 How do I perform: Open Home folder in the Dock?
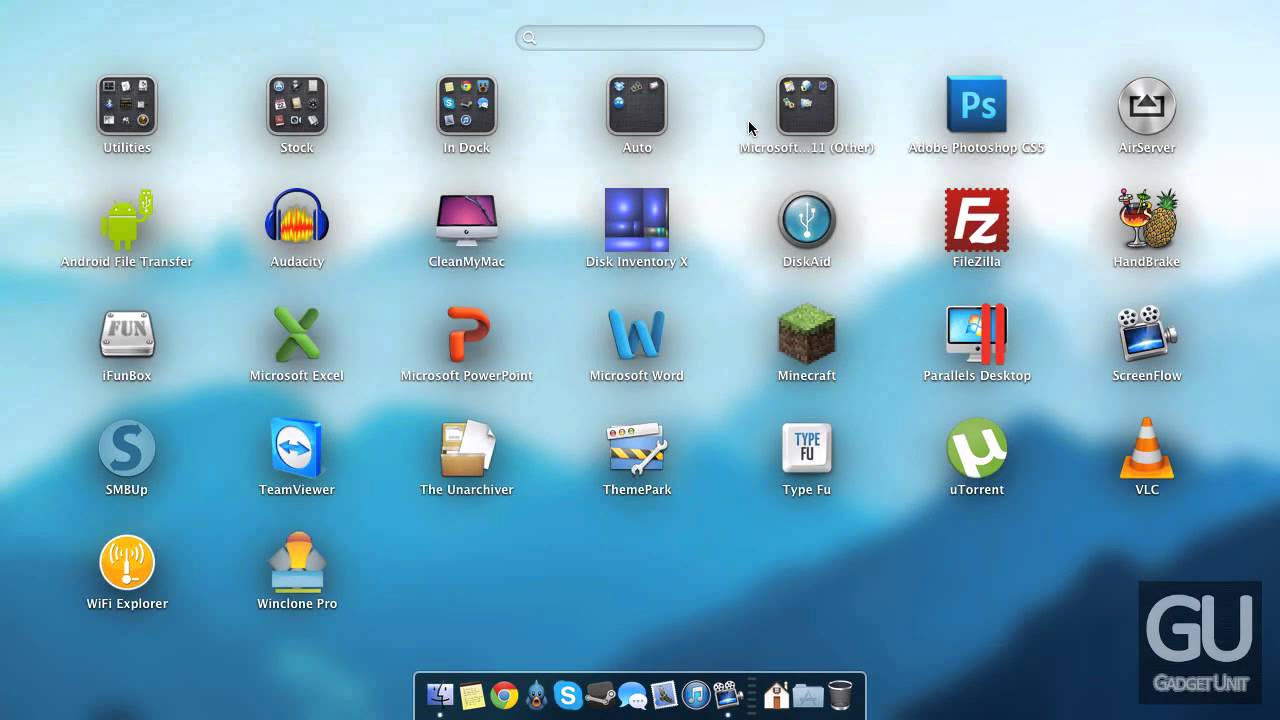[x=776, y=695]
